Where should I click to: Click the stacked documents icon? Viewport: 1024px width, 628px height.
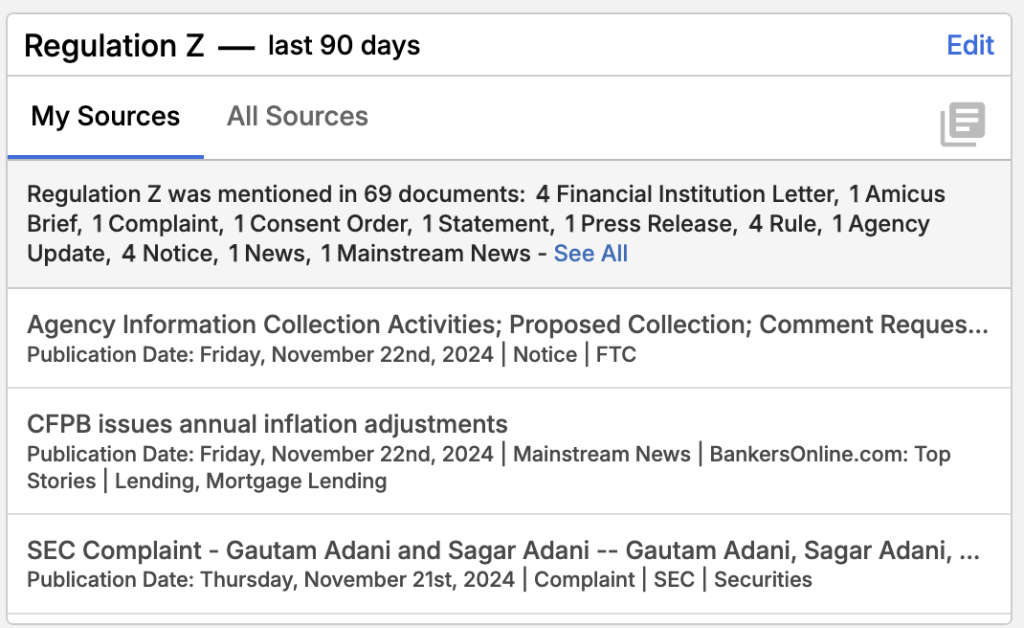pyautogui.click(x=962, y=124)
